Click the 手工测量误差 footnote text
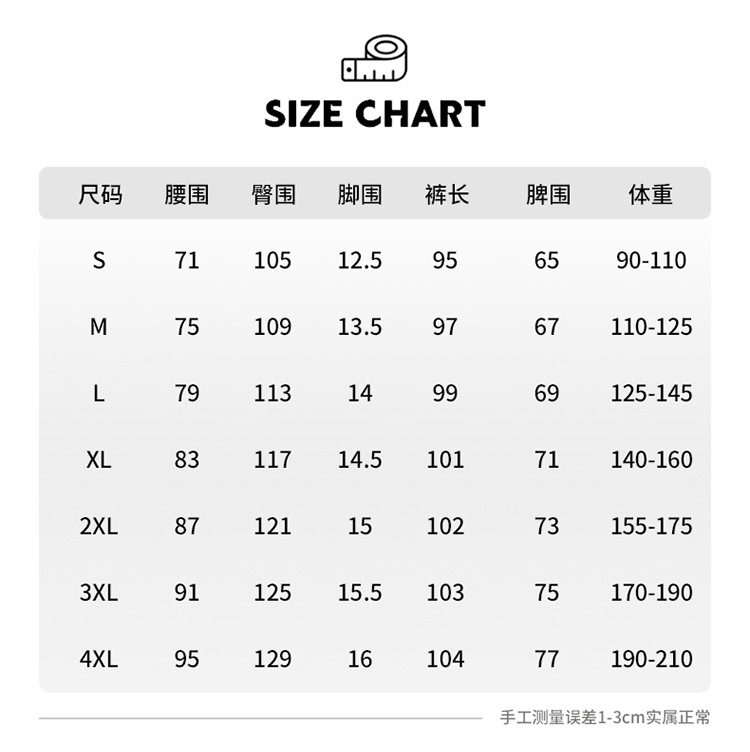The height and width of the screenshot is (752, 750). tap(606, 717)
